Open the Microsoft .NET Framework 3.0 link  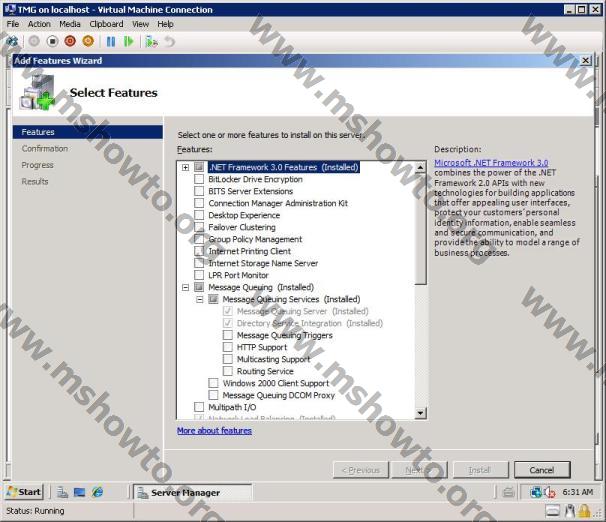[491, 163]
